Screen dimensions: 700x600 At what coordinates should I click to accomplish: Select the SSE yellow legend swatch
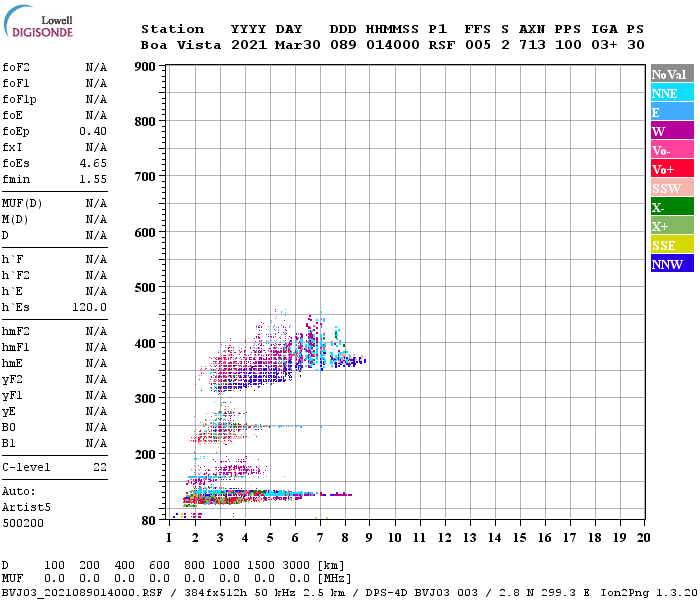coord(672,245)
